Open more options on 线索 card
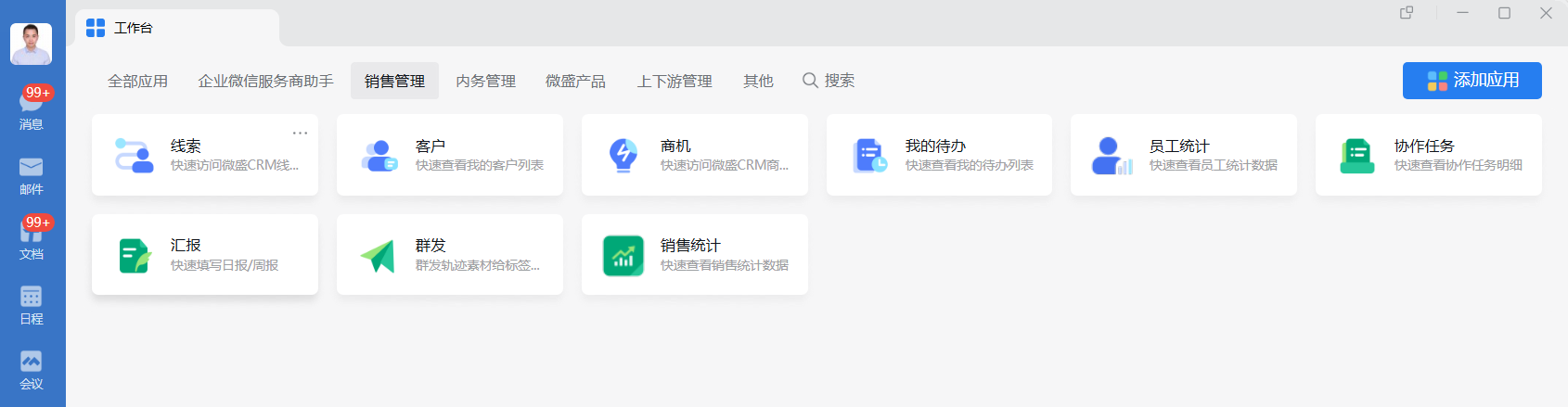Viewport: 1568px width, 407px height. 300,133
